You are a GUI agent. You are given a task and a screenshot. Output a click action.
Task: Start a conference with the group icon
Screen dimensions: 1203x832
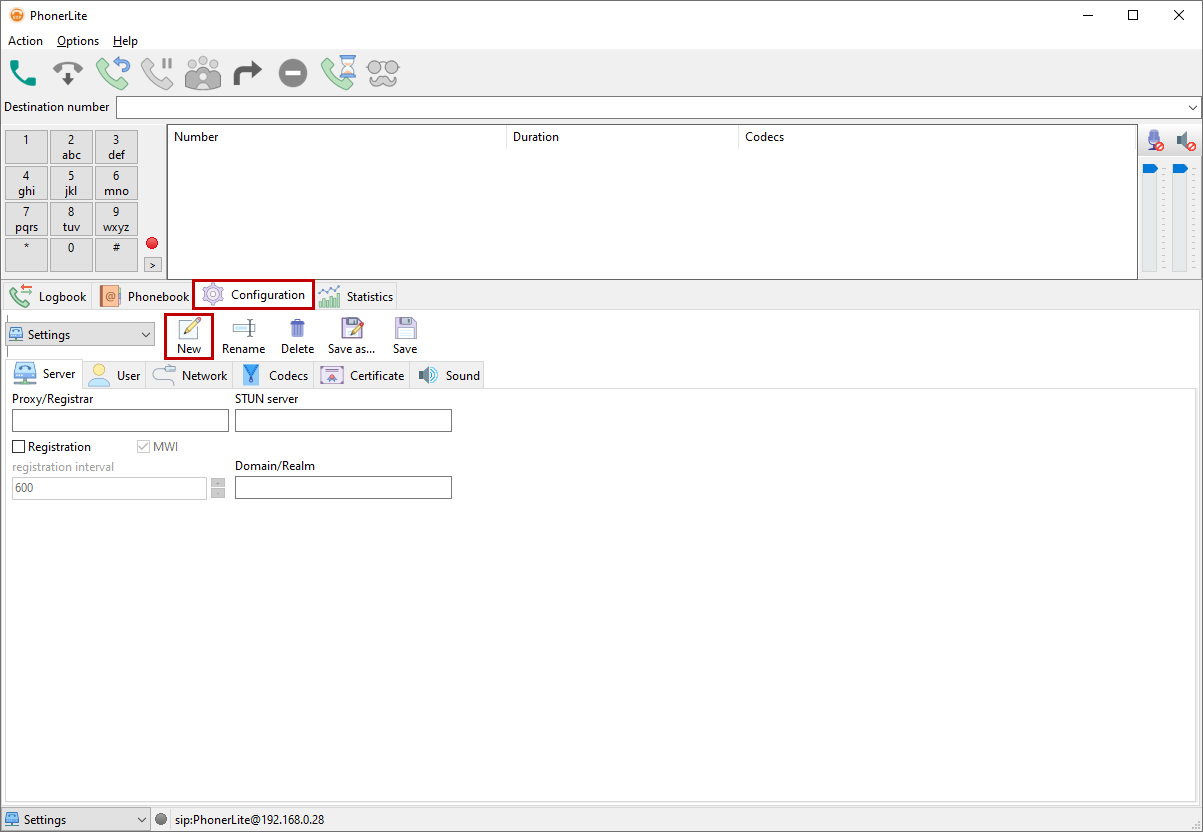[203, 73]
